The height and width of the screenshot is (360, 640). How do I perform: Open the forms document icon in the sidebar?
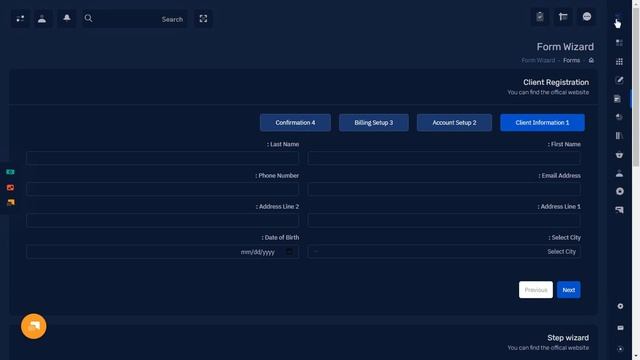tap(617, 99)
